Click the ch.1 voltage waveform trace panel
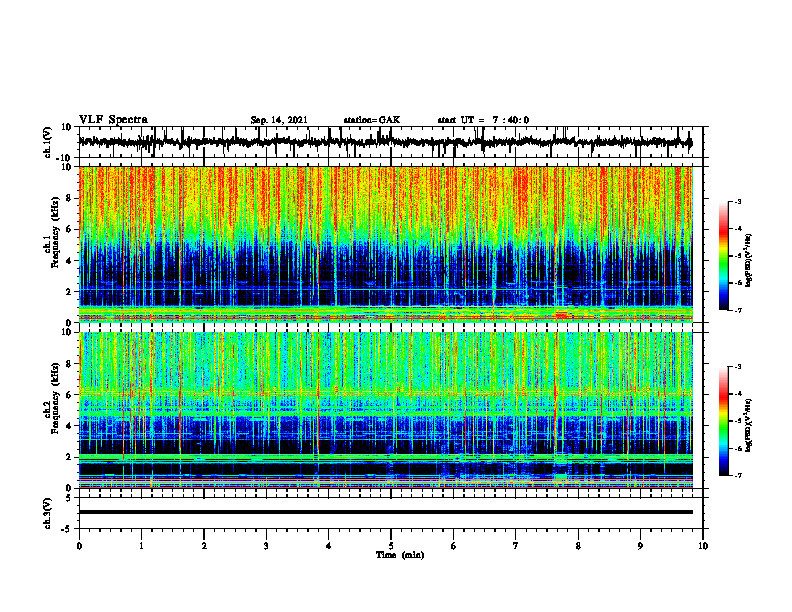The width and height of the screenshot is (792, 612). 391,142
